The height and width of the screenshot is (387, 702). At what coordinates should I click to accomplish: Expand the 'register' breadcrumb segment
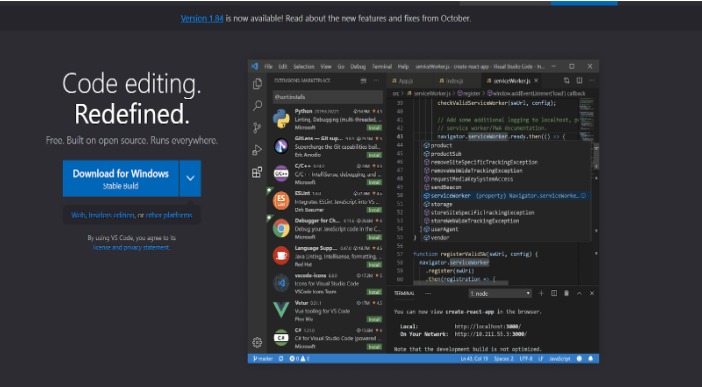(x=470, y=93)
